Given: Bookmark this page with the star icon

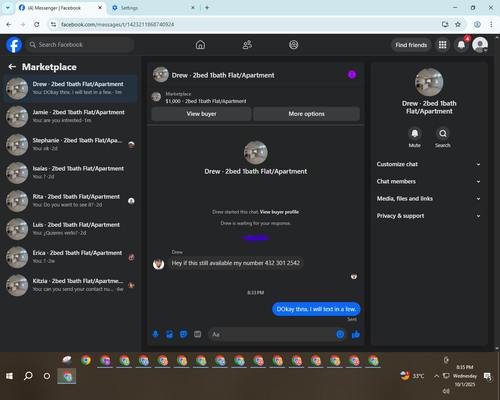Looking at the screenshot, I should (x=458, y=24).
